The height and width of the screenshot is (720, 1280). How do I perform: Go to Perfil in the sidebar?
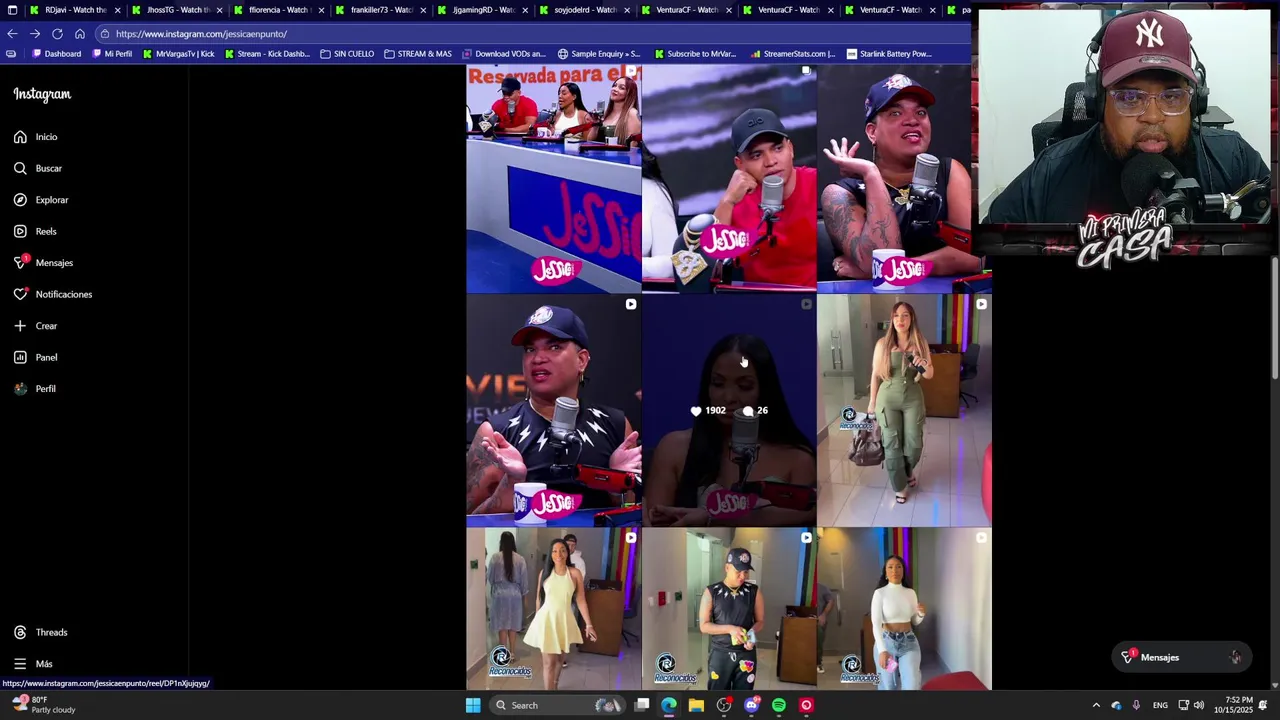click(x=34, y=389)
